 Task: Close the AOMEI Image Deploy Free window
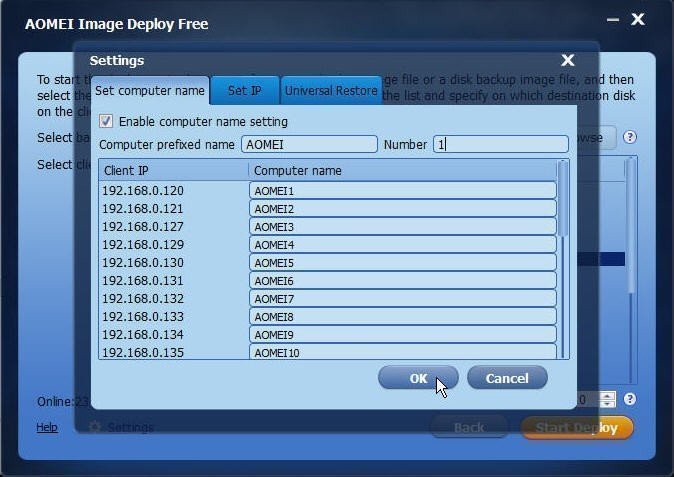pos(638,19)
